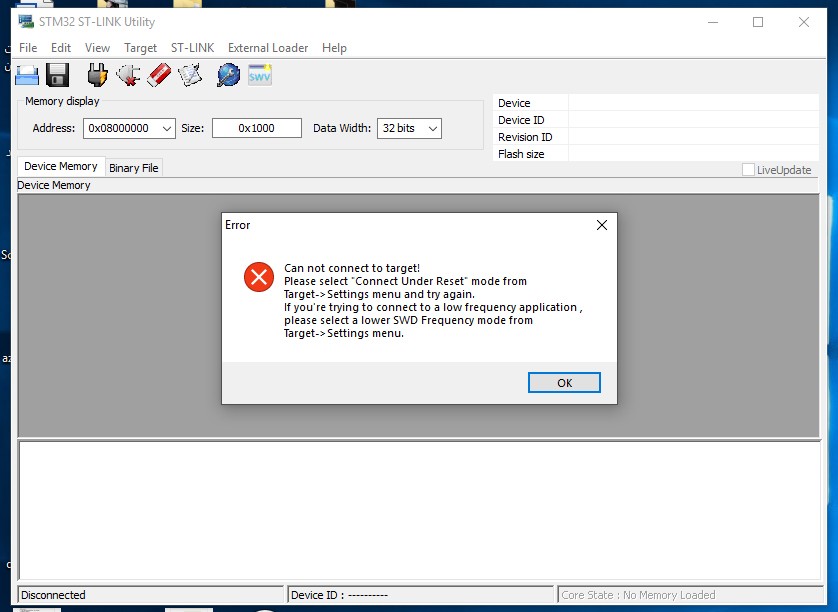Screen dimensions: 838x612
Task: Click the Core State status bar entry
Action: pyautogui.click(x=690, y=595)
